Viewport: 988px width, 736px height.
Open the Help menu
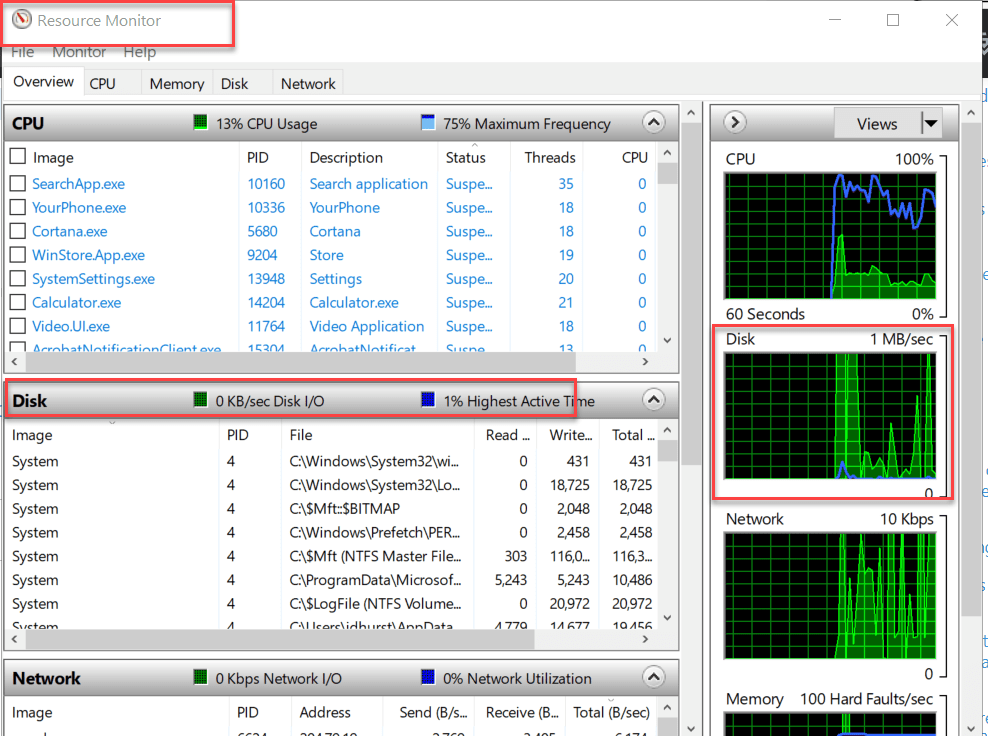tap(138, 51)
